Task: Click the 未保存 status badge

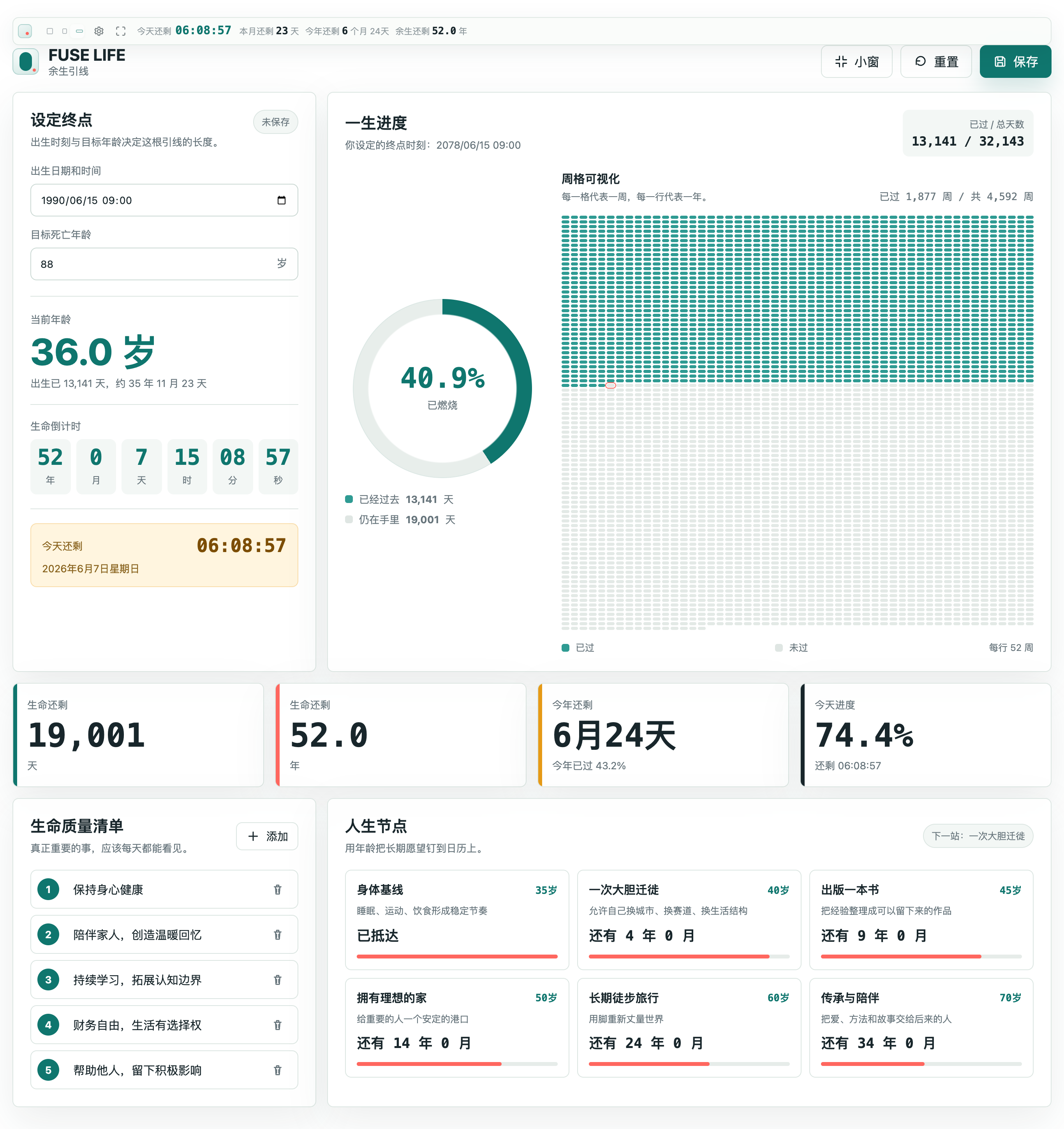Action: 275,121
